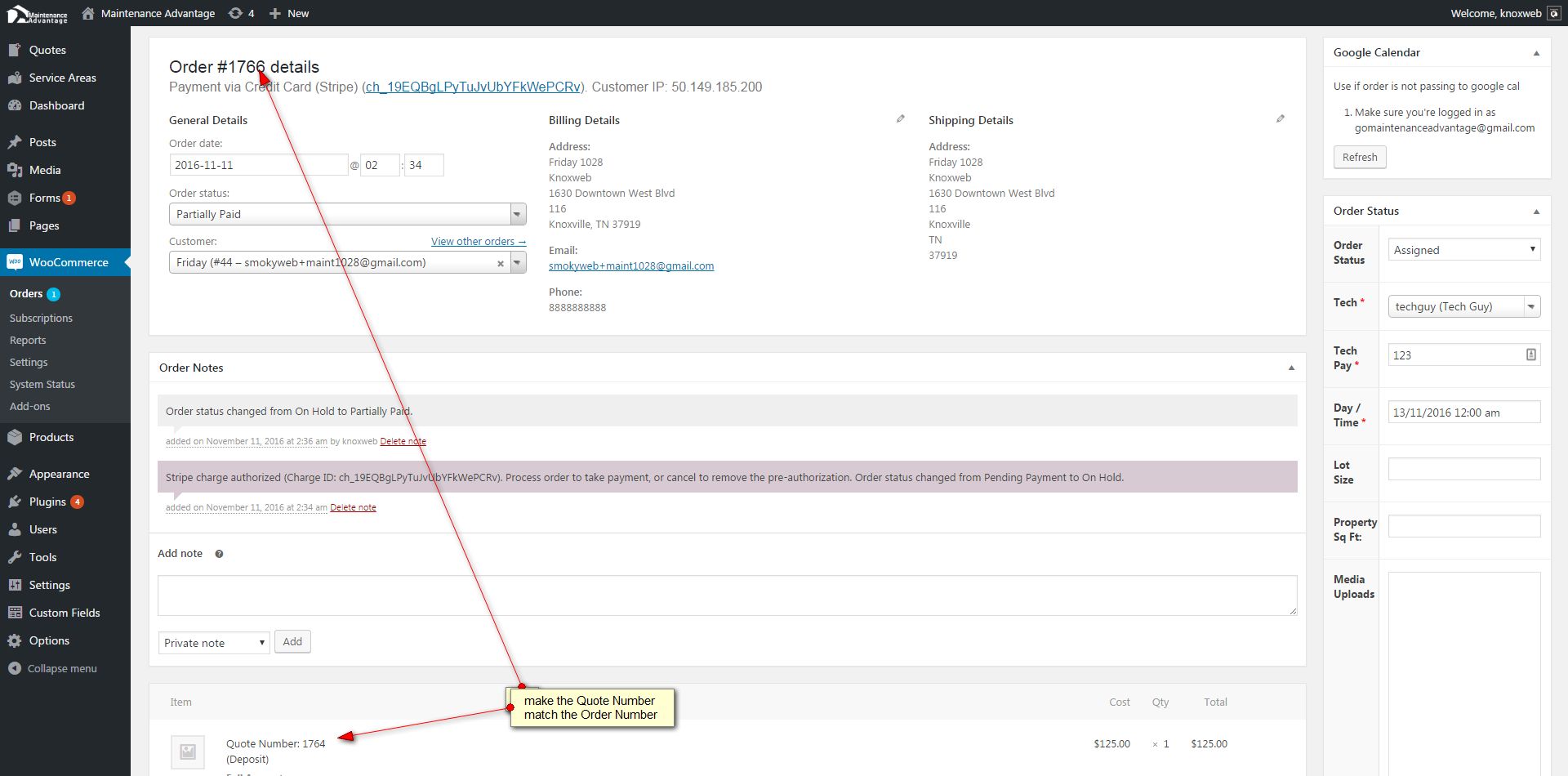Open the Stripe charge ID link
The width and height of the screenshot is (1568, 776).
[474, 87]
